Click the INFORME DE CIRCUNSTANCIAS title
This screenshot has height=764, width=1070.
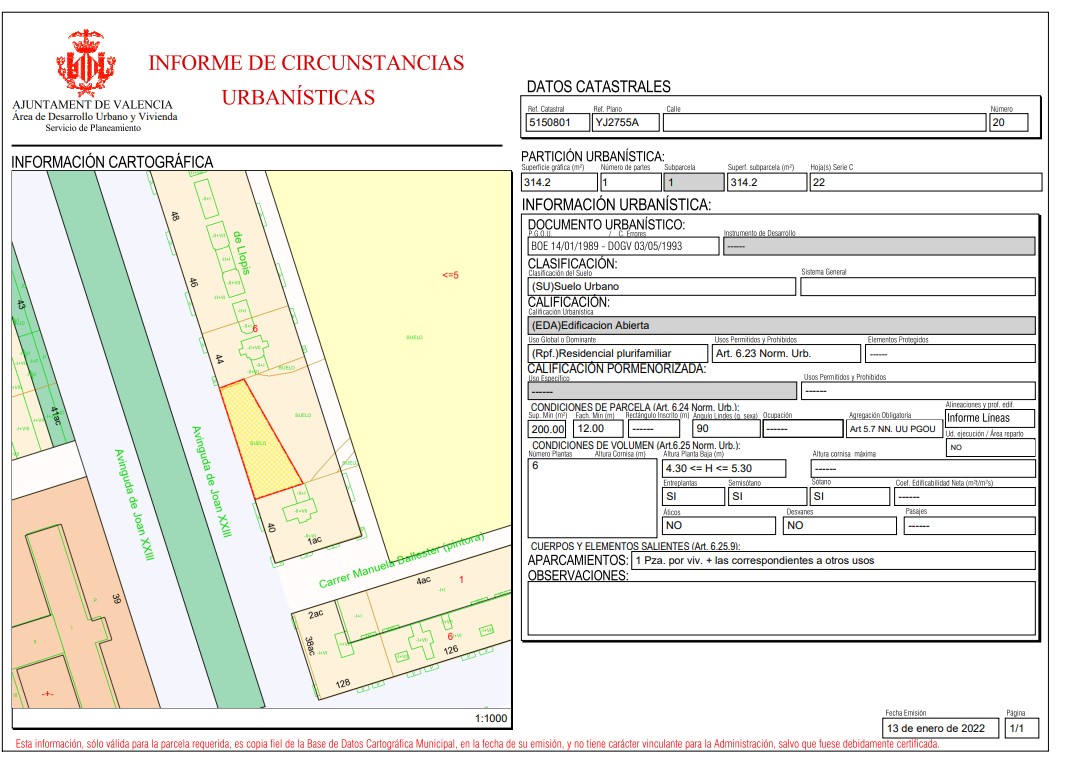[306, 63]
